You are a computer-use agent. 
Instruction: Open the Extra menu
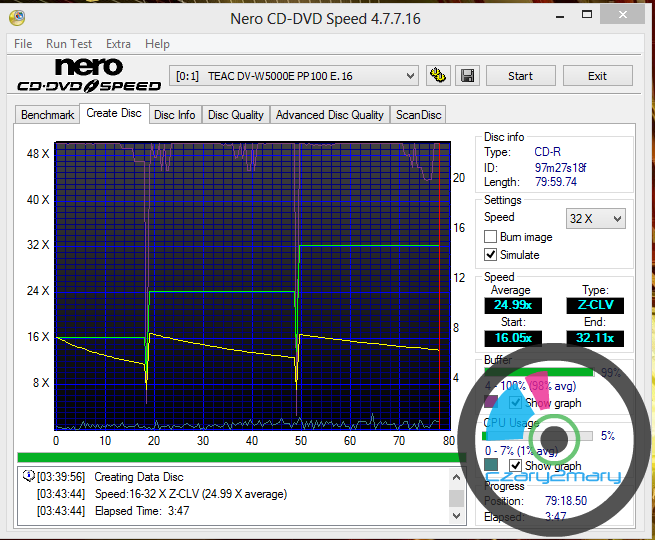coord(118,44)
